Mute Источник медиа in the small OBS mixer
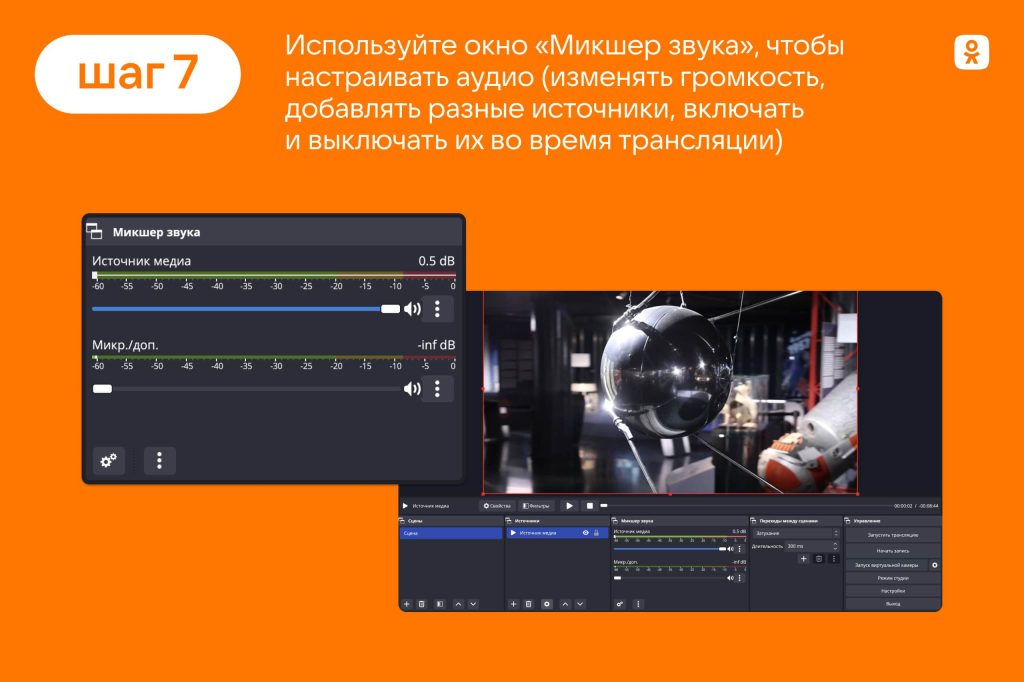The image size is (1024, 682). coord(731,549)
